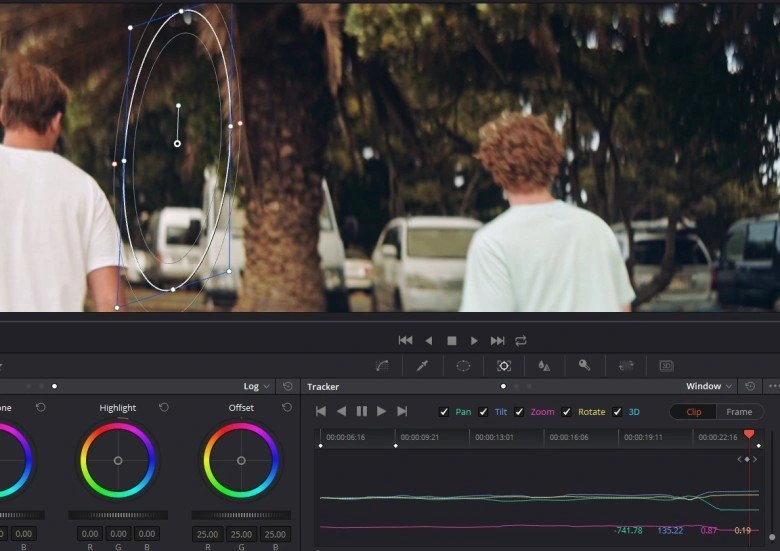Image resolution: width=780 pixels, height=551 pixels.
Task: Toggle the Tilt tracking checkbox
Action: [483, 412]
